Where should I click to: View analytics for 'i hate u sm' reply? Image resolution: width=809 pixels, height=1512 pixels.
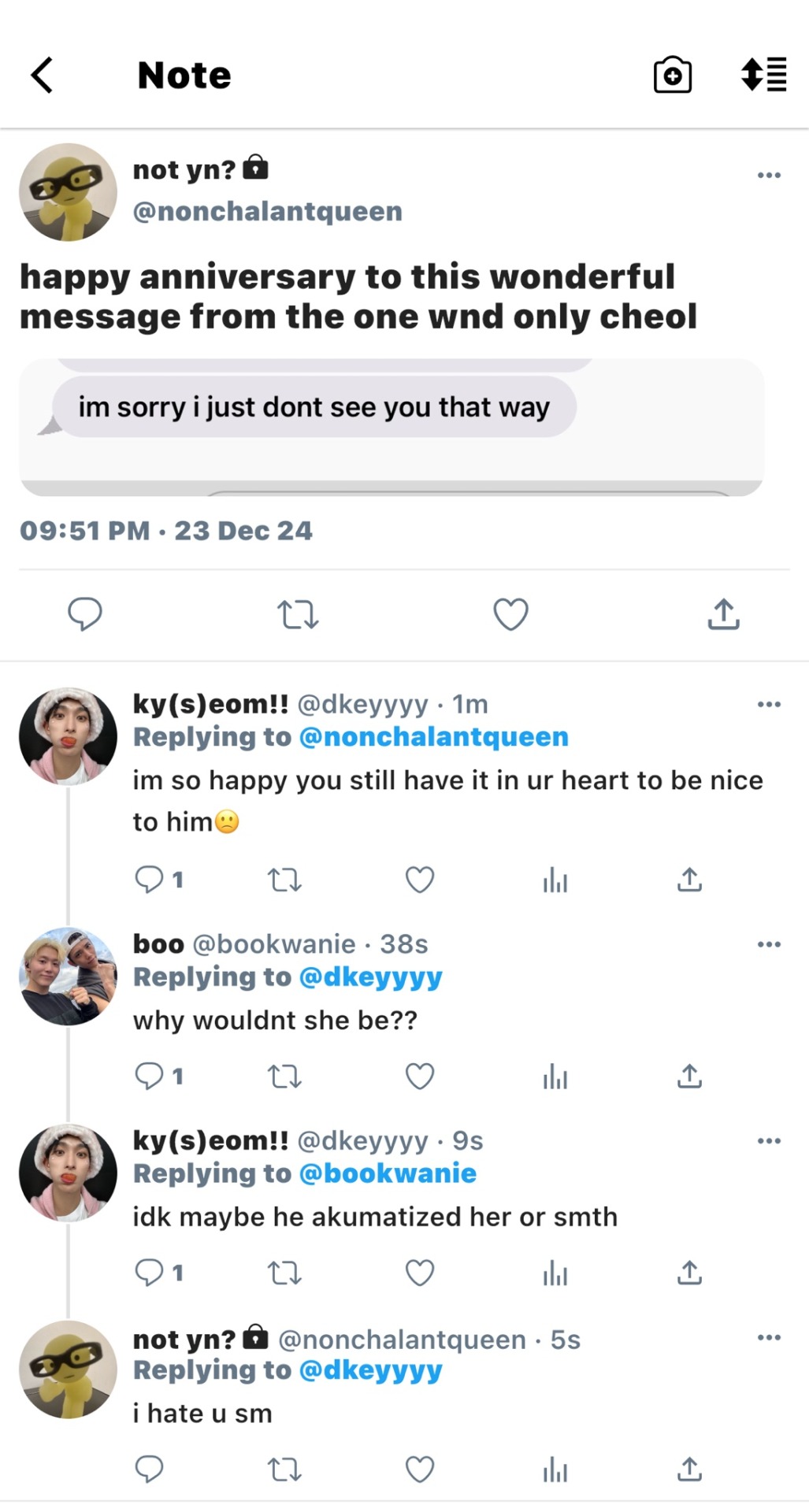(555, 1469)
